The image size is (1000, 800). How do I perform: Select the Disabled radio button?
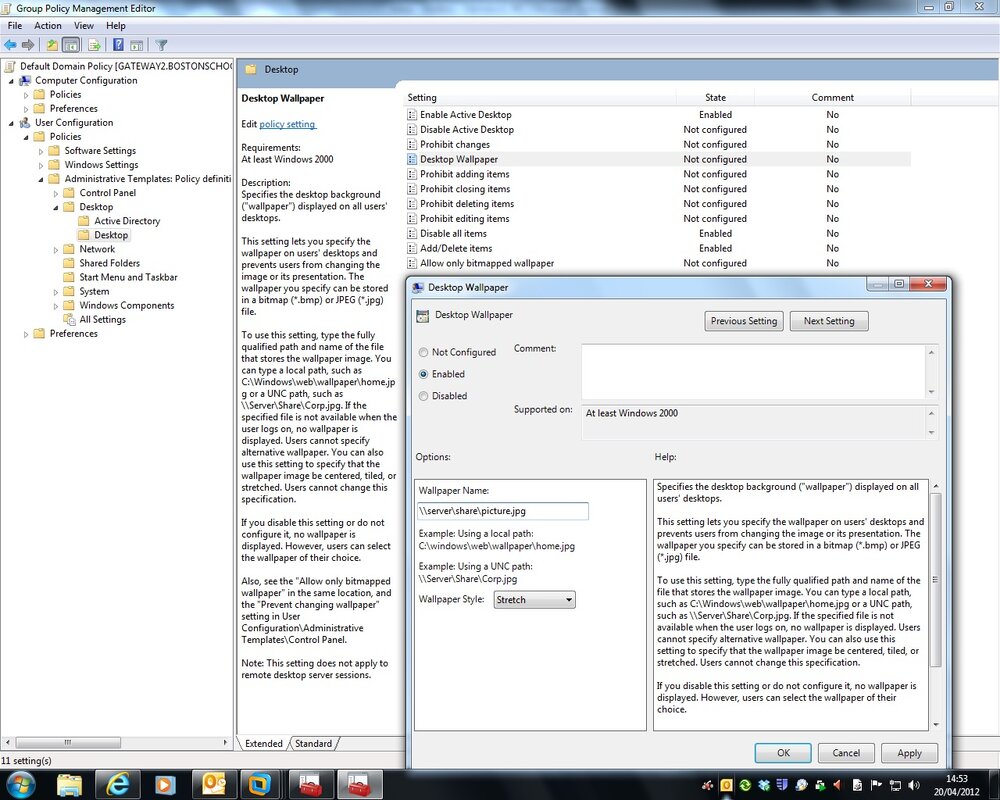(423, 396)
